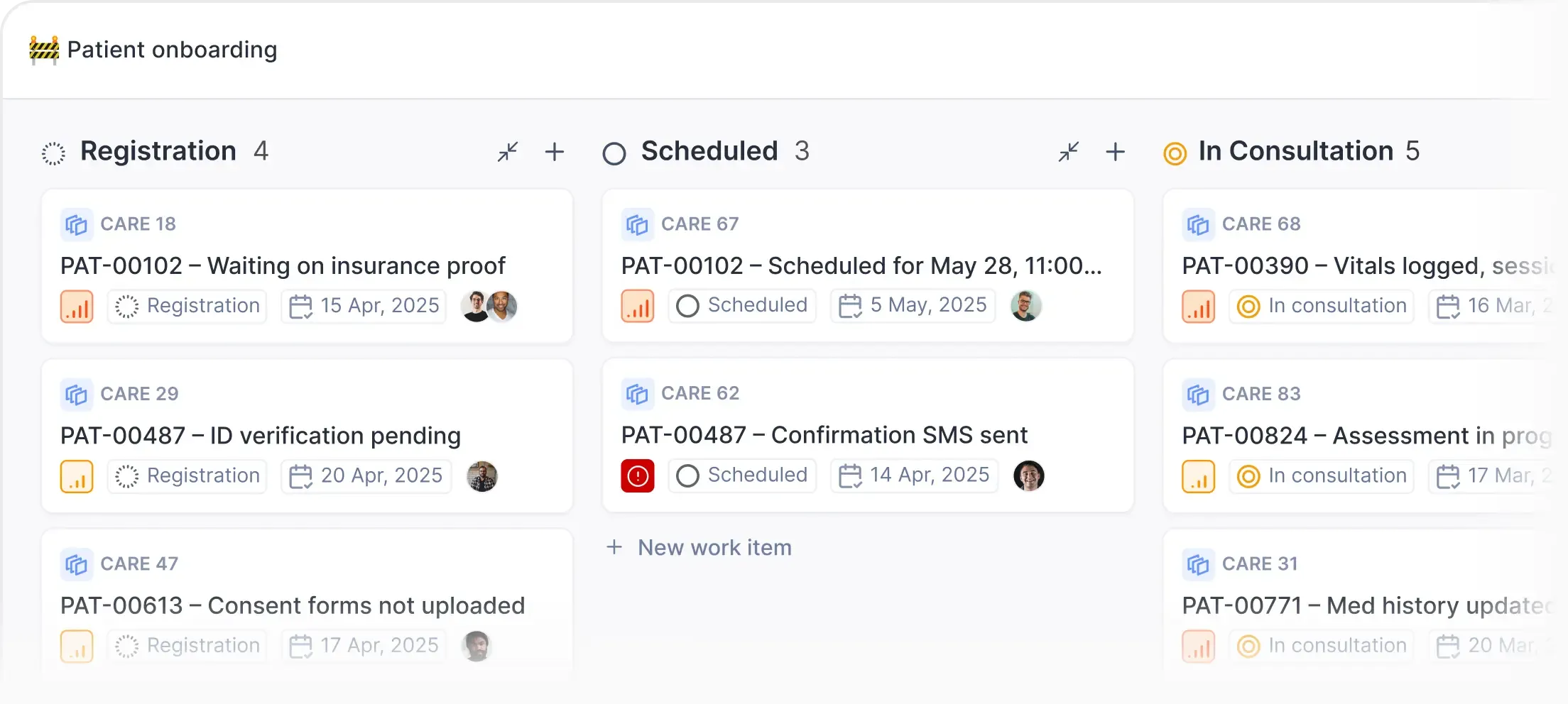Click the red alert priority icon on CARE 62

click(x=637, y=475)
